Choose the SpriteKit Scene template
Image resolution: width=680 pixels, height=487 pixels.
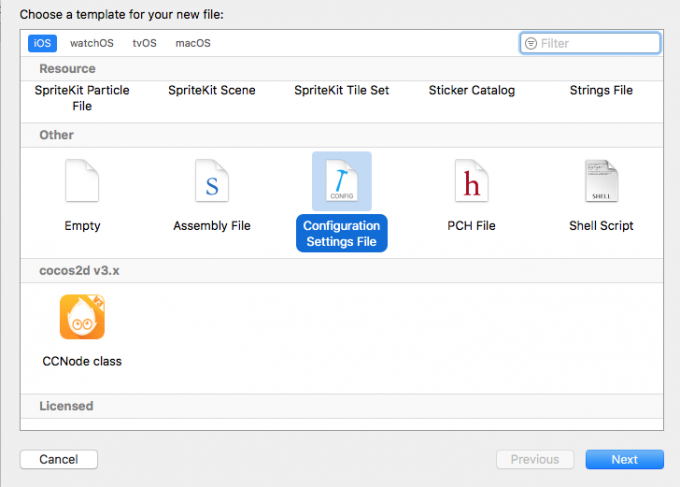pos(212,90)
